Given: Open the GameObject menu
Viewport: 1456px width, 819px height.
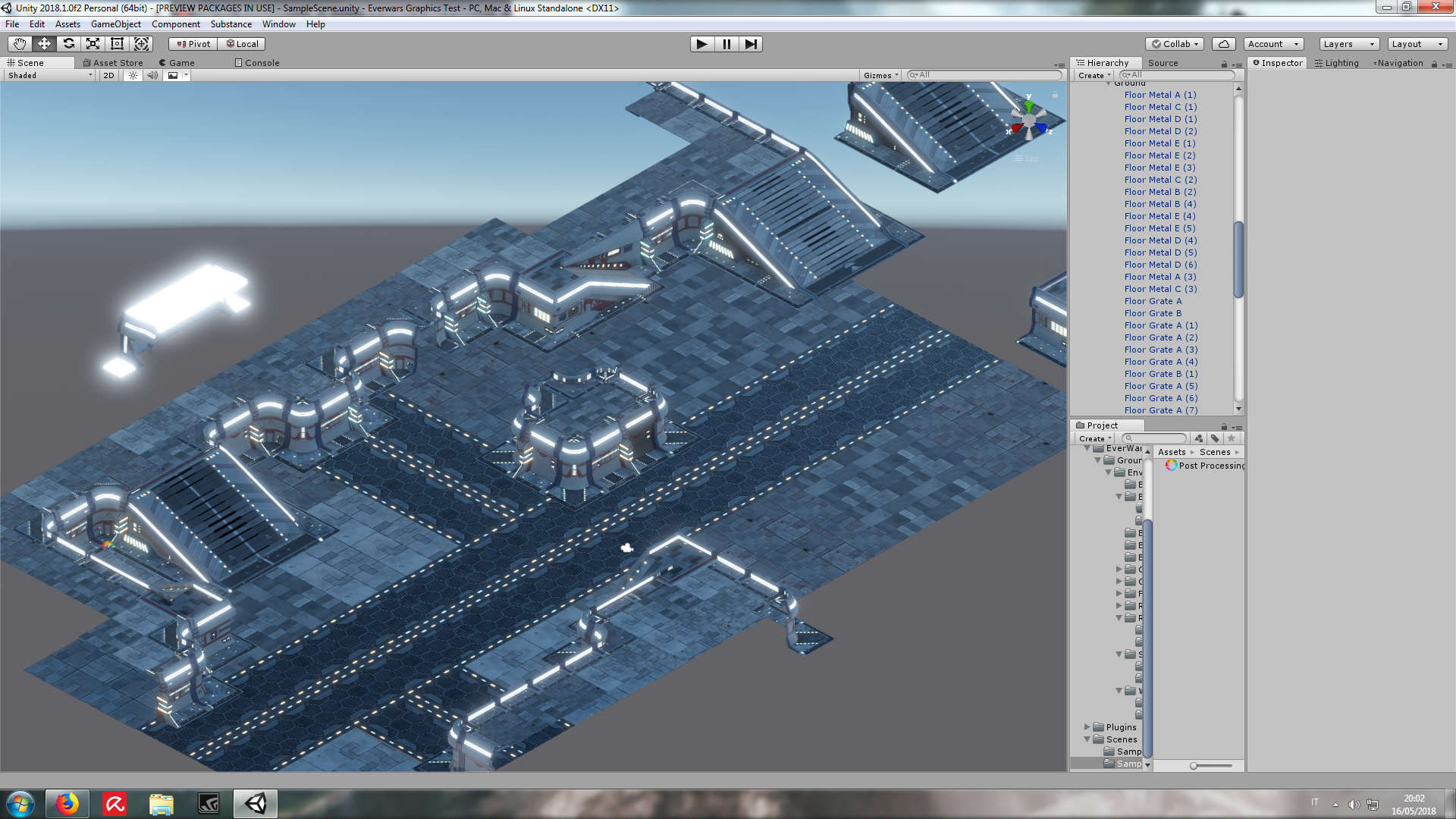Looking at the screenshot, I should (115, 24).
